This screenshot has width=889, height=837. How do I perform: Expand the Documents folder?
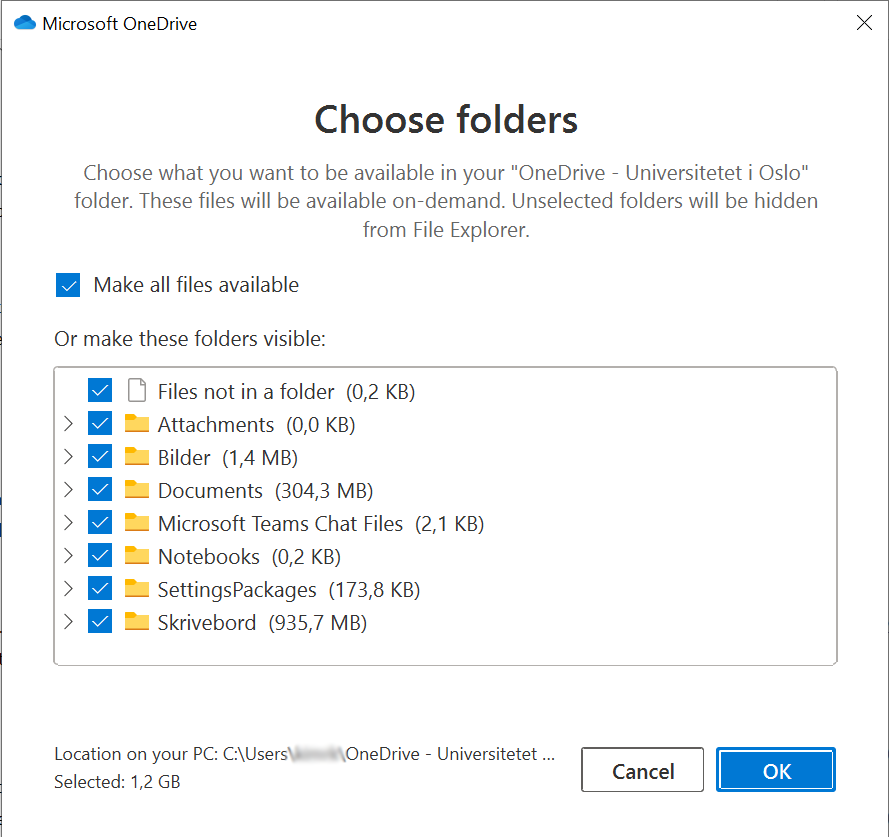pos(69,489)
